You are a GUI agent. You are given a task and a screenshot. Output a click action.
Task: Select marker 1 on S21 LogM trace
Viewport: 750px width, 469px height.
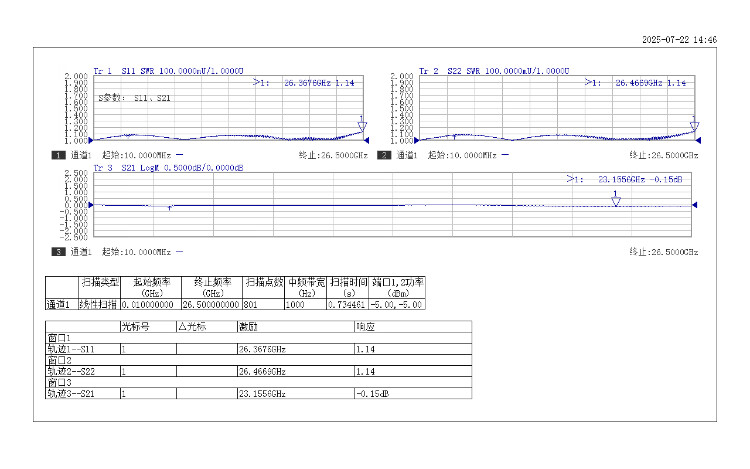(616, 201)
